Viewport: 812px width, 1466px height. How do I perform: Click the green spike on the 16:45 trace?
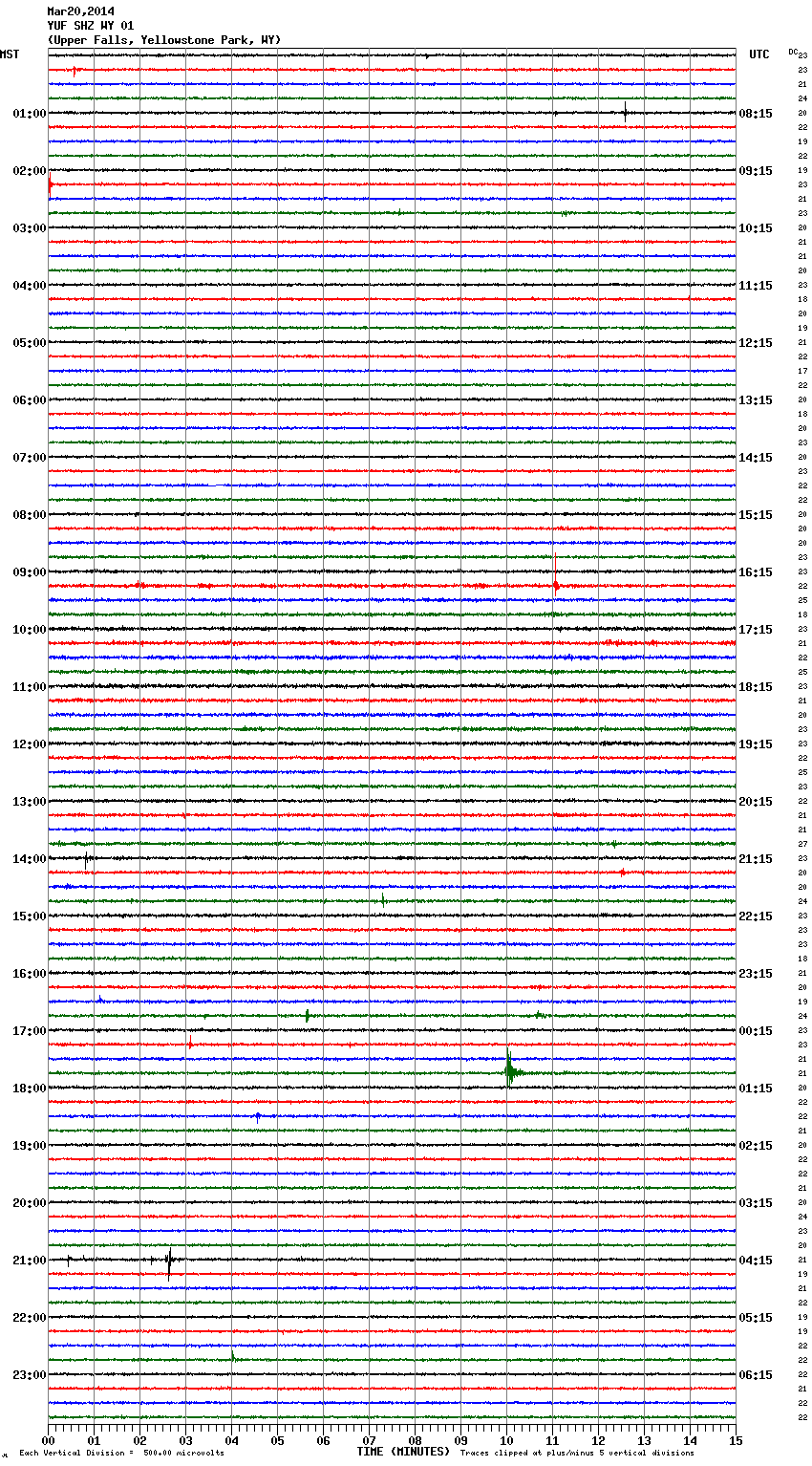(307, 1016)
